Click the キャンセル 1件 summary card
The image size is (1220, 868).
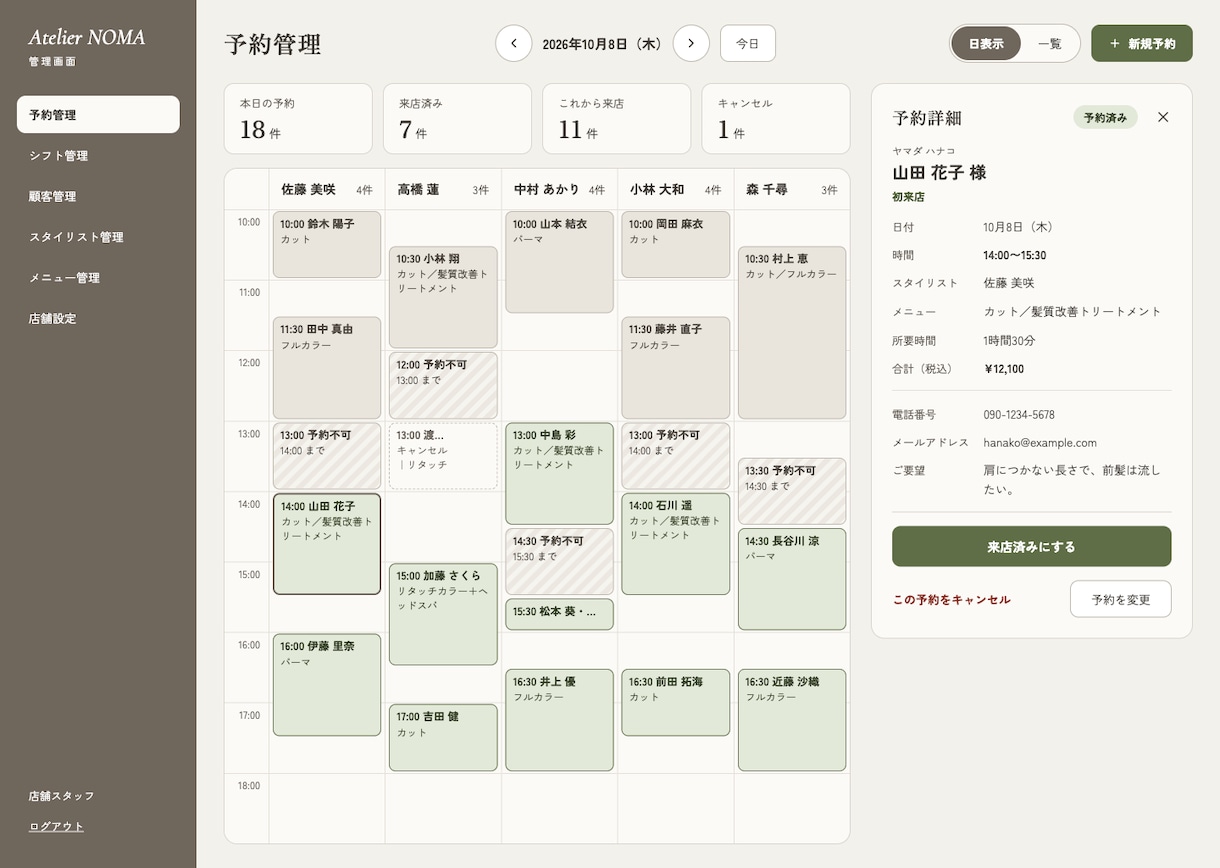point(776,119)
